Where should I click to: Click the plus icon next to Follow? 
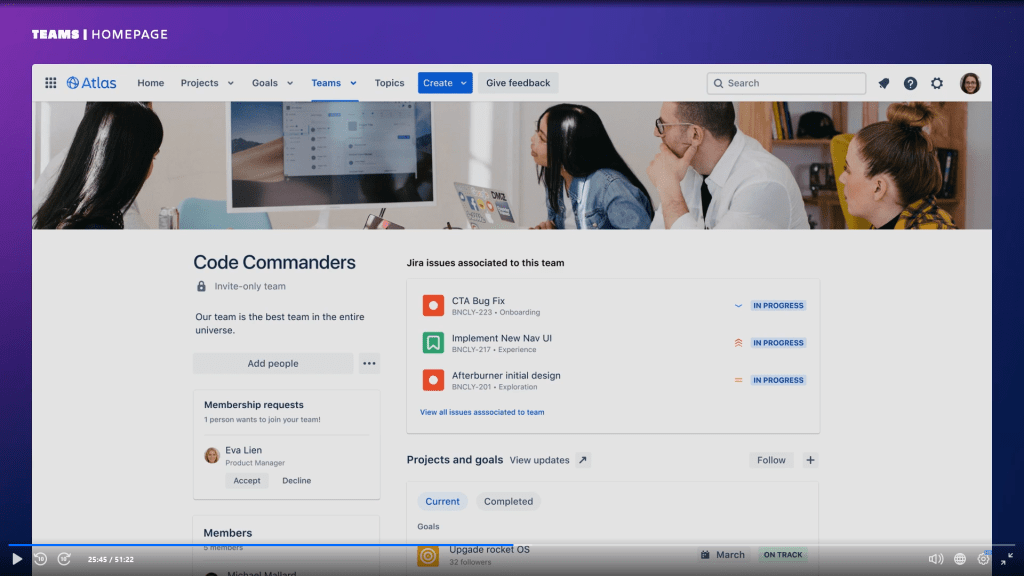coord(811,460)
